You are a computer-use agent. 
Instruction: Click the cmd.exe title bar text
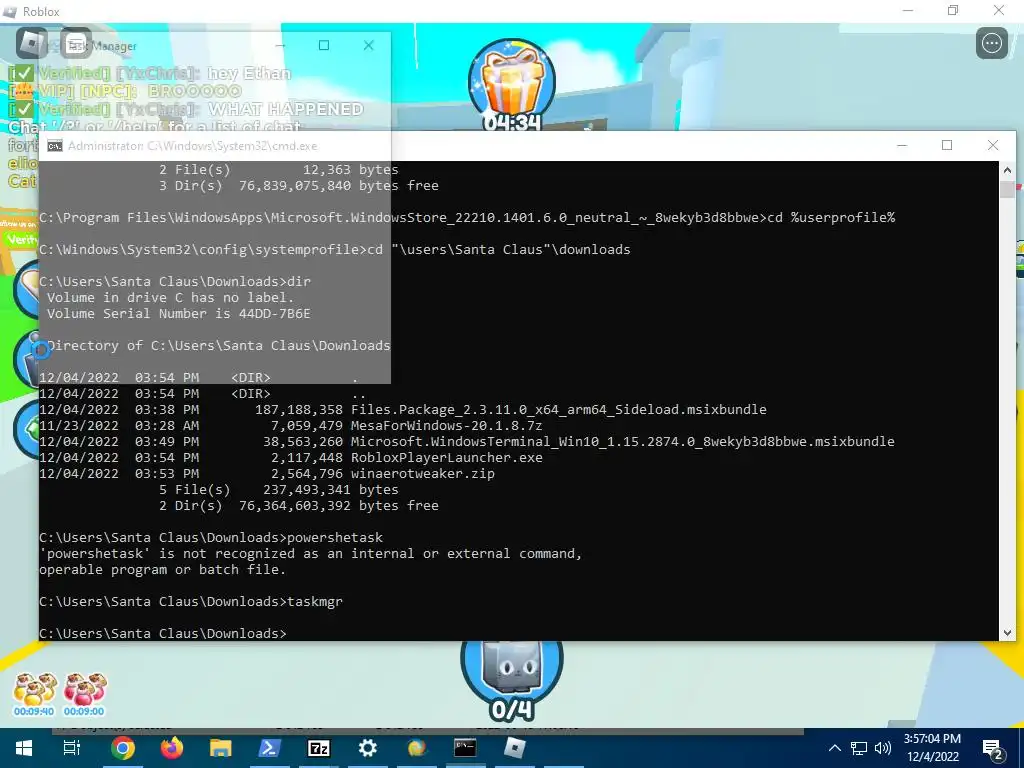(193, 146)
